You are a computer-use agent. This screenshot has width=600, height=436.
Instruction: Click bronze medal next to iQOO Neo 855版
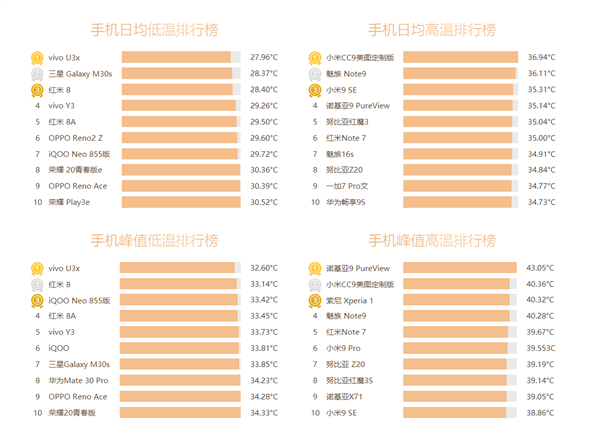pos(37,300)
